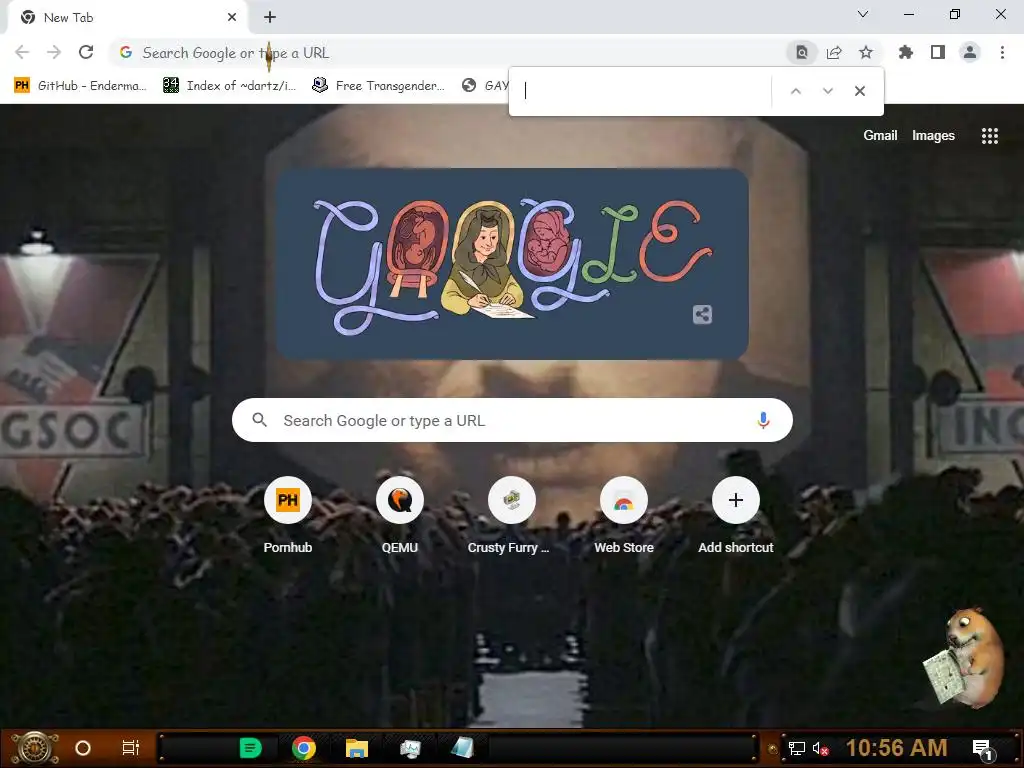Open Chrome's three-dot menu
1024x768 pixels.
tap(1002, 52)
